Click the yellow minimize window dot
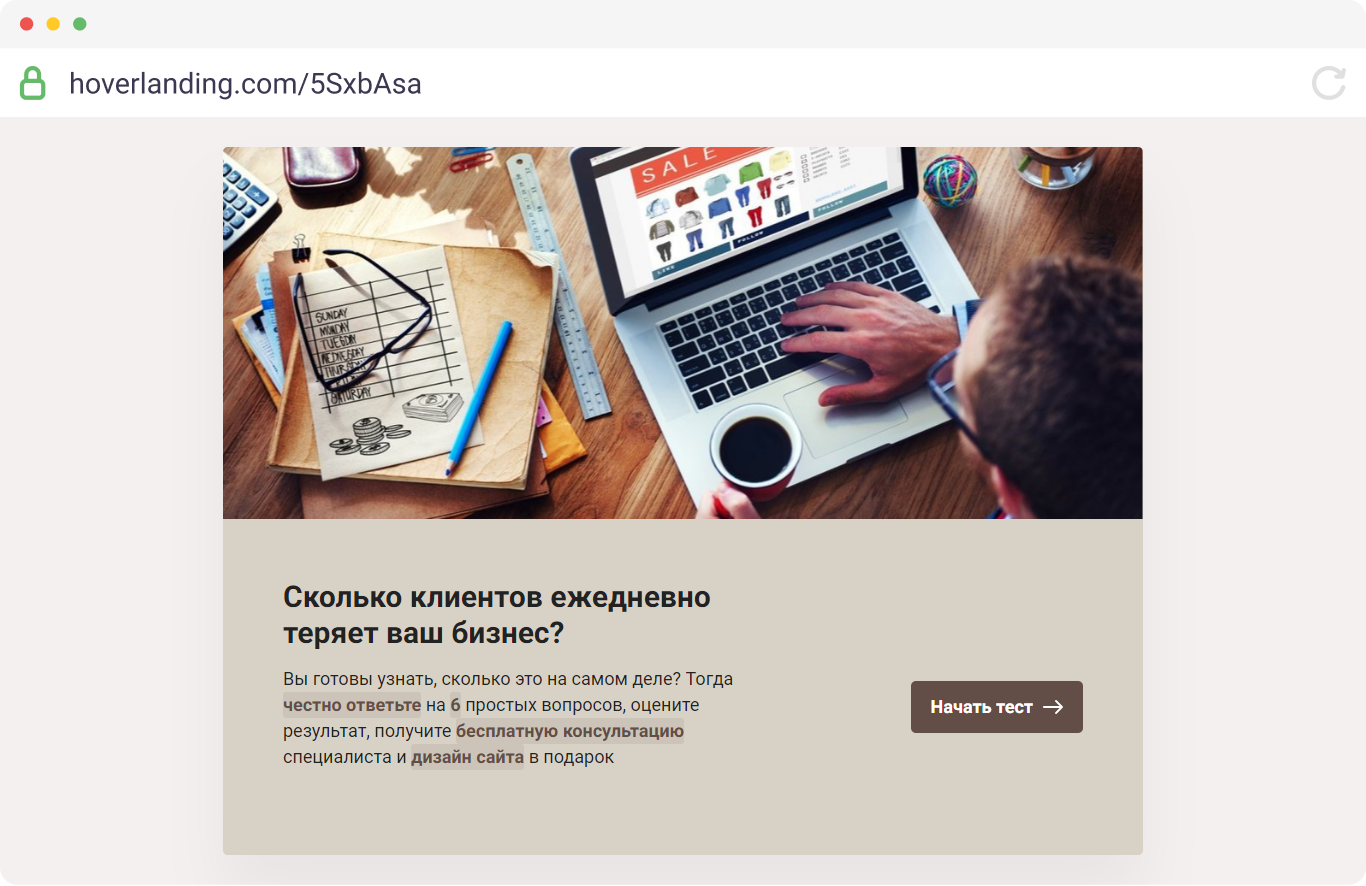The image size is (1366, 886). (53, 24)
